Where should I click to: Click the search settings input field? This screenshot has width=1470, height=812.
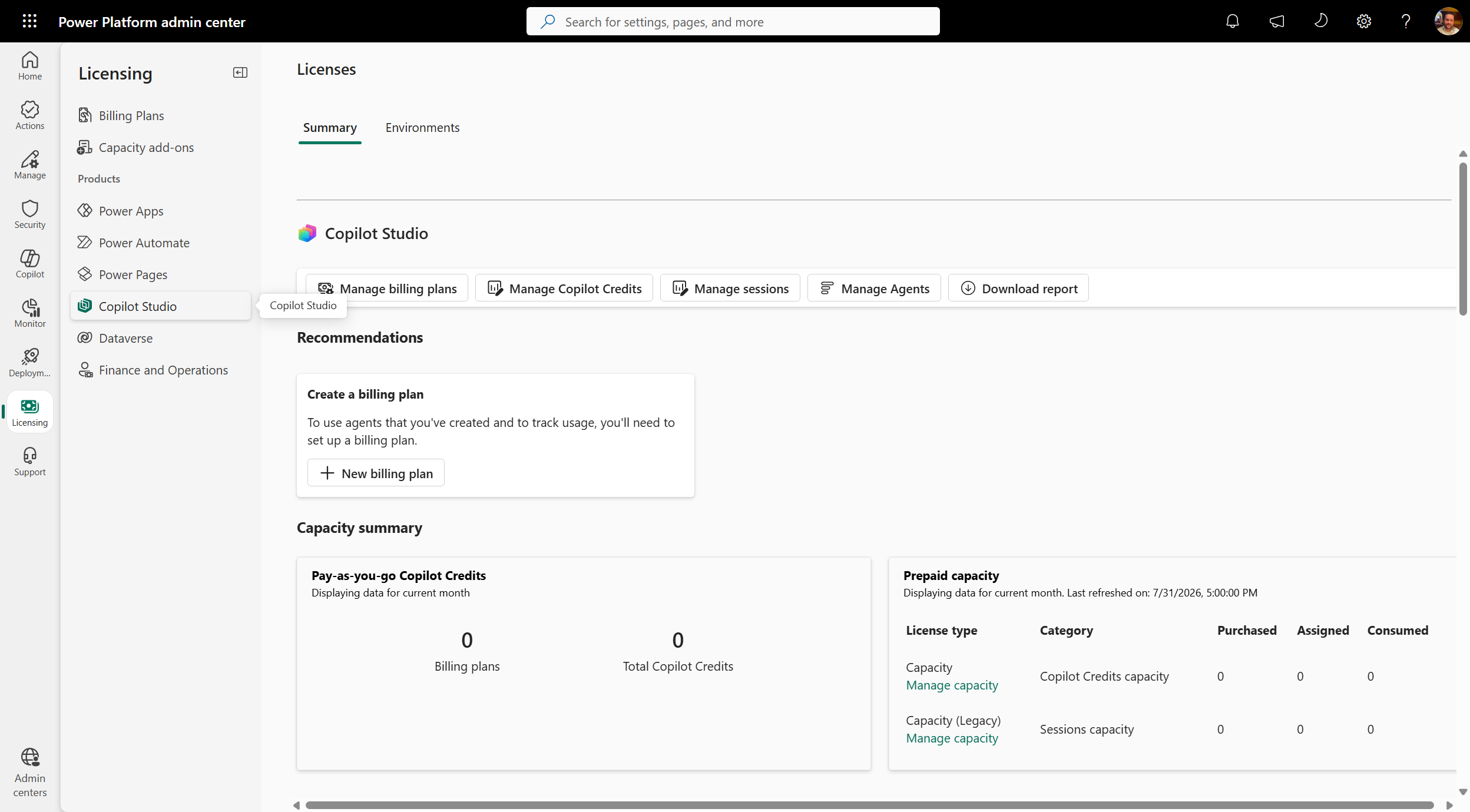[x=733, y=22]
